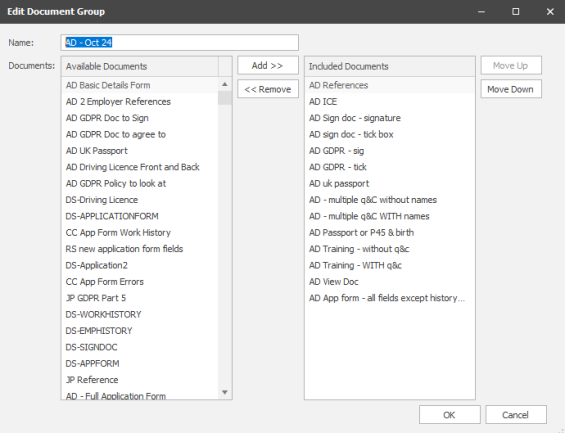Select DS-EMPHISTORY document
The height and width of the screenshot is (433, 565).
[140, 331]
